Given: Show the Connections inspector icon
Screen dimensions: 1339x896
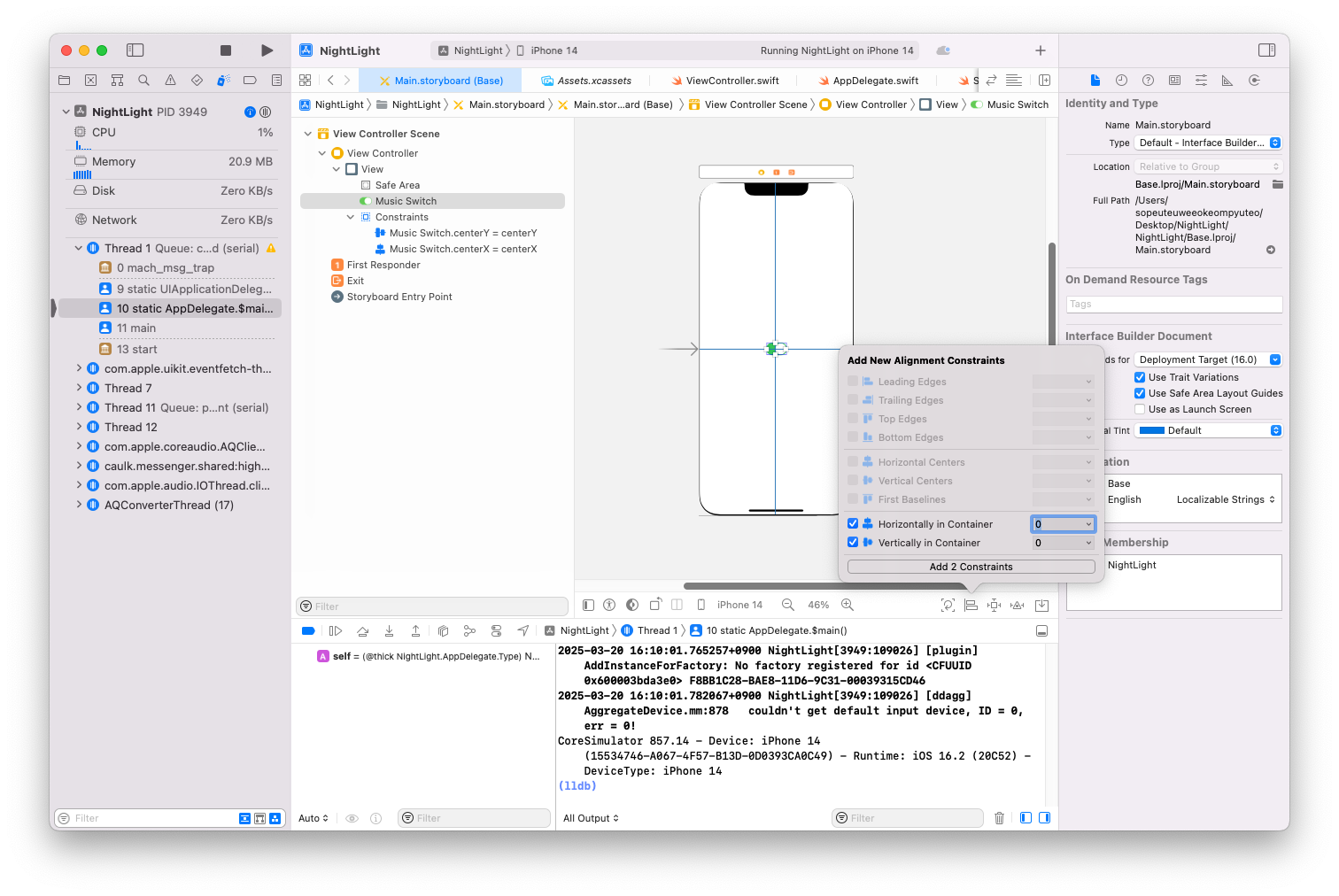Looking at the screenshot, I should [1254, 81].
